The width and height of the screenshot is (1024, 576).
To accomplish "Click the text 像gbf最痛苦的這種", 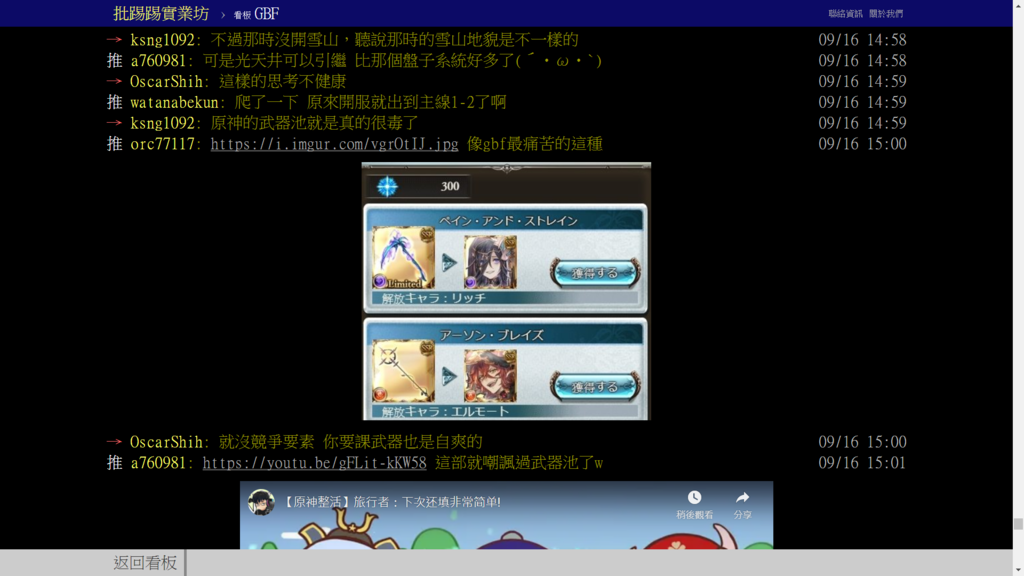I will pos(534,144).
